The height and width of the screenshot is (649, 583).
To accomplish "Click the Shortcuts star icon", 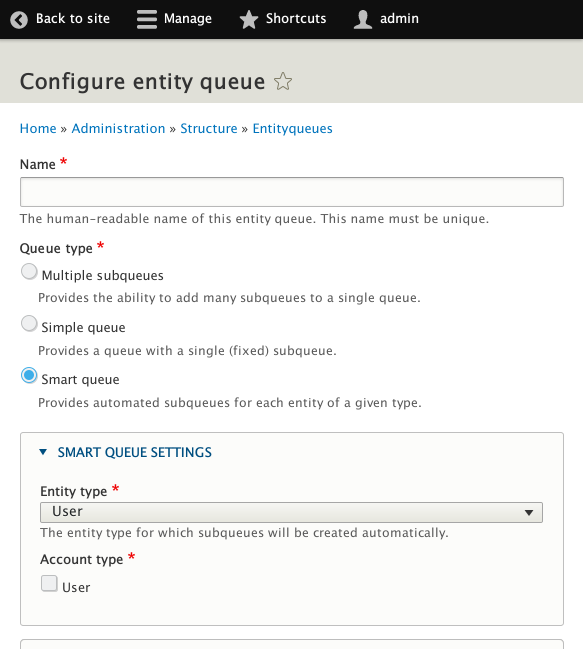I will pyautogui.click(x=249, y=19).
